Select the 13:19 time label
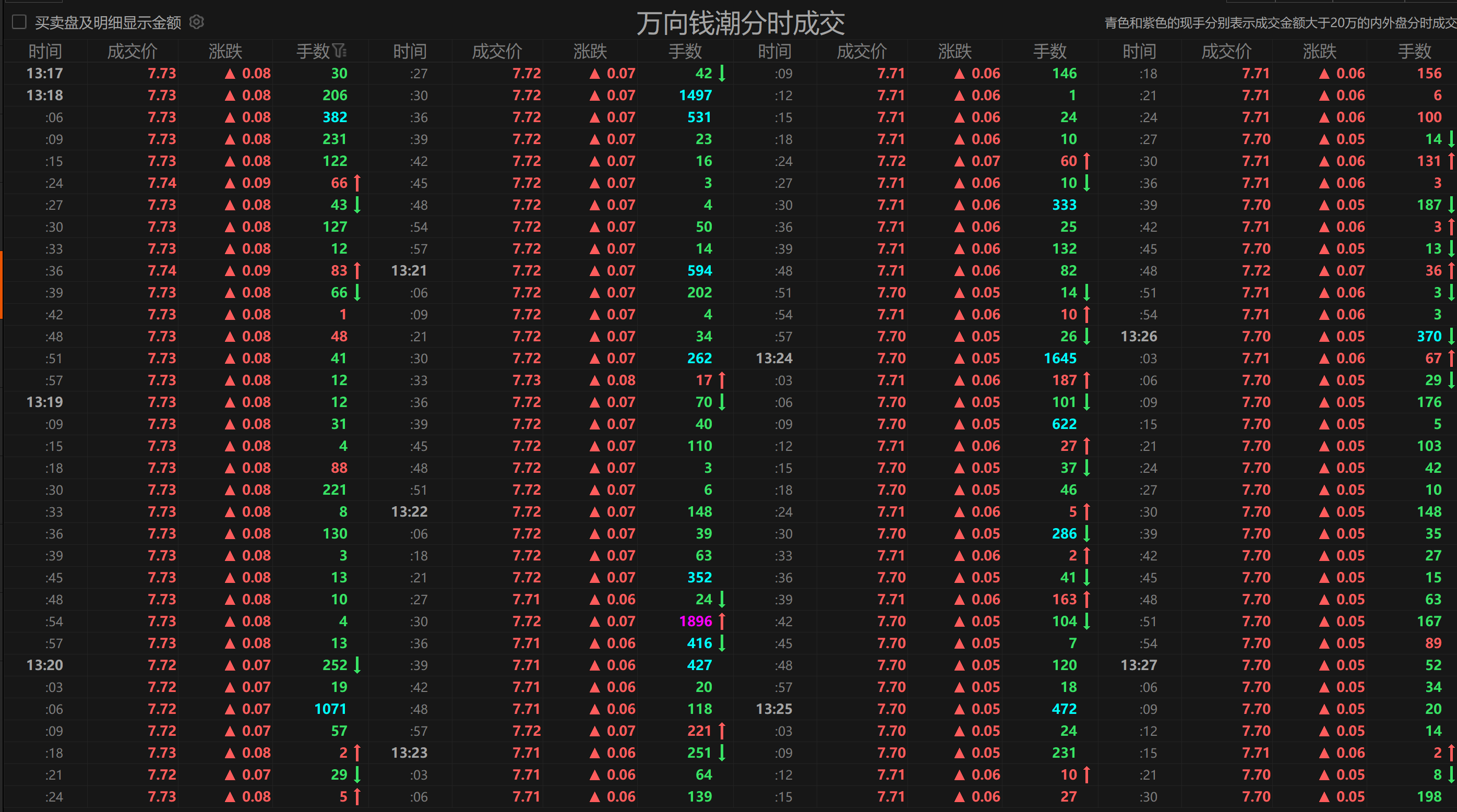The image size is (1457, 812). click(45, 402)
